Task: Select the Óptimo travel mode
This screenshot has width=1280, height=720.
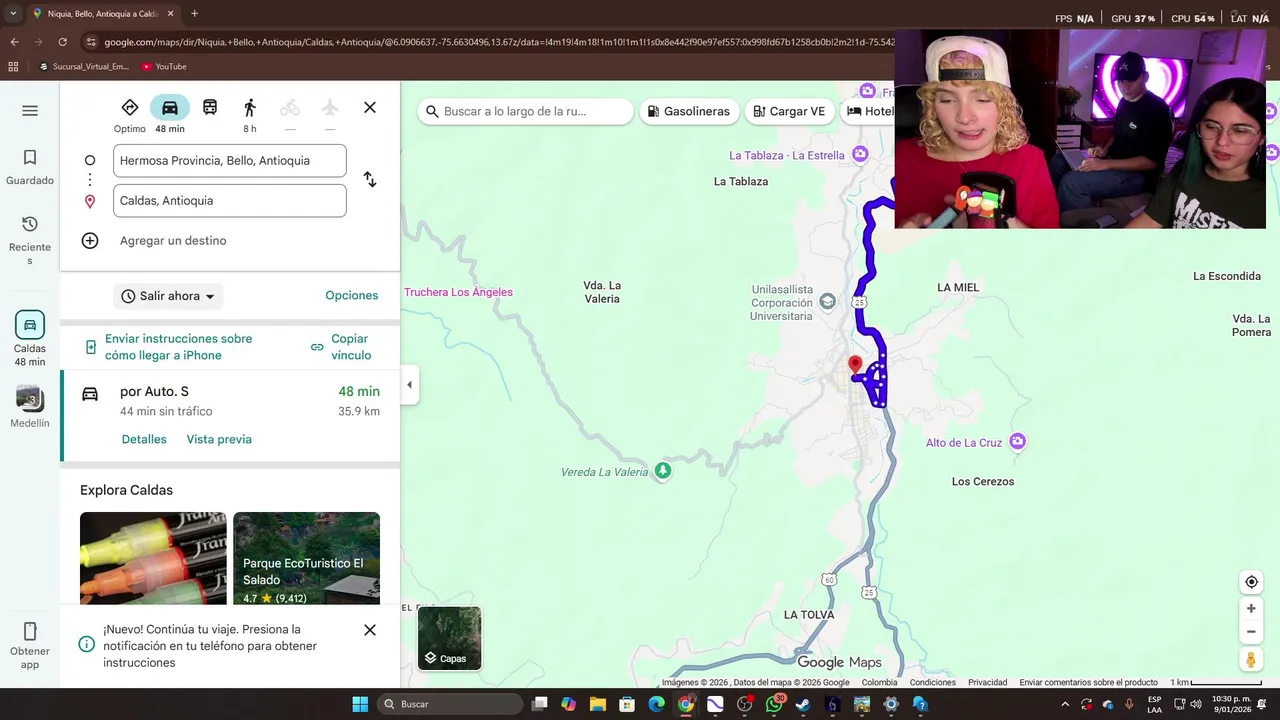Action: click(x=130, y=114)
